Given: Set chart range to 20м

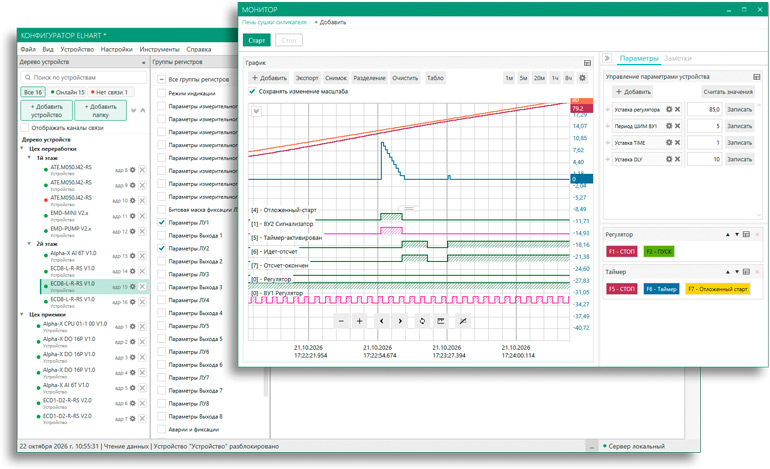Looking at the screenshot, I should click(x=539, y=78).
